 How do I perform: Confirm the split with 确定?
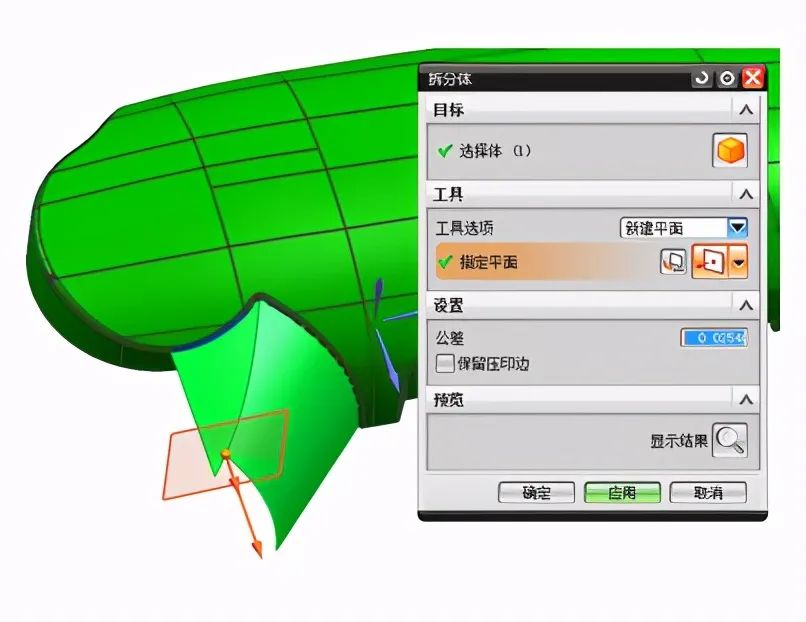coord(536,492)
